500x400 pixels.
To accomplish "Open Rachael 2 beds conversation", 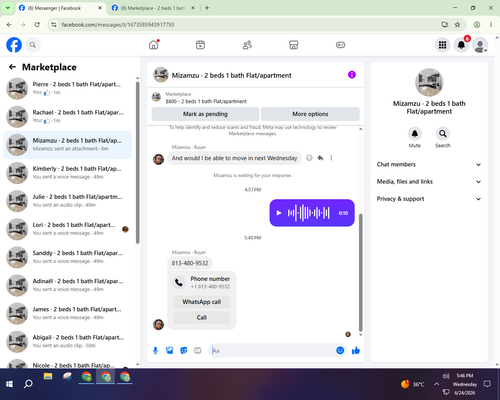I will coord(67,117).
